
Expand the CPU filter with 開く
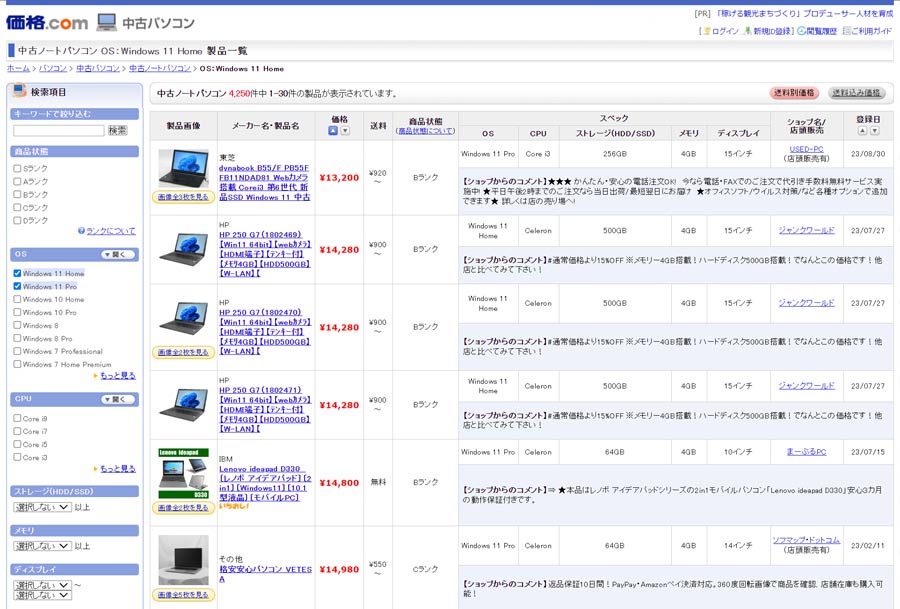(x=118, y=399)
